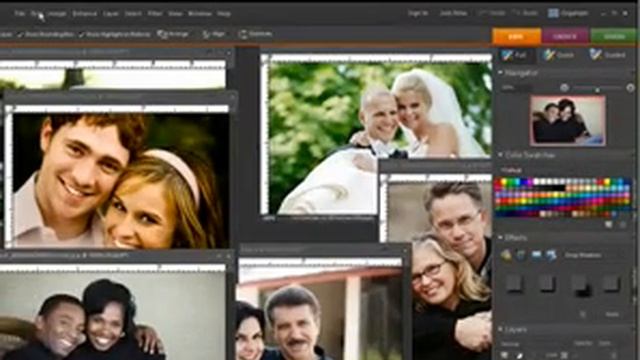Launch the Organizer
640x360 pixels.
coord(568,13)
